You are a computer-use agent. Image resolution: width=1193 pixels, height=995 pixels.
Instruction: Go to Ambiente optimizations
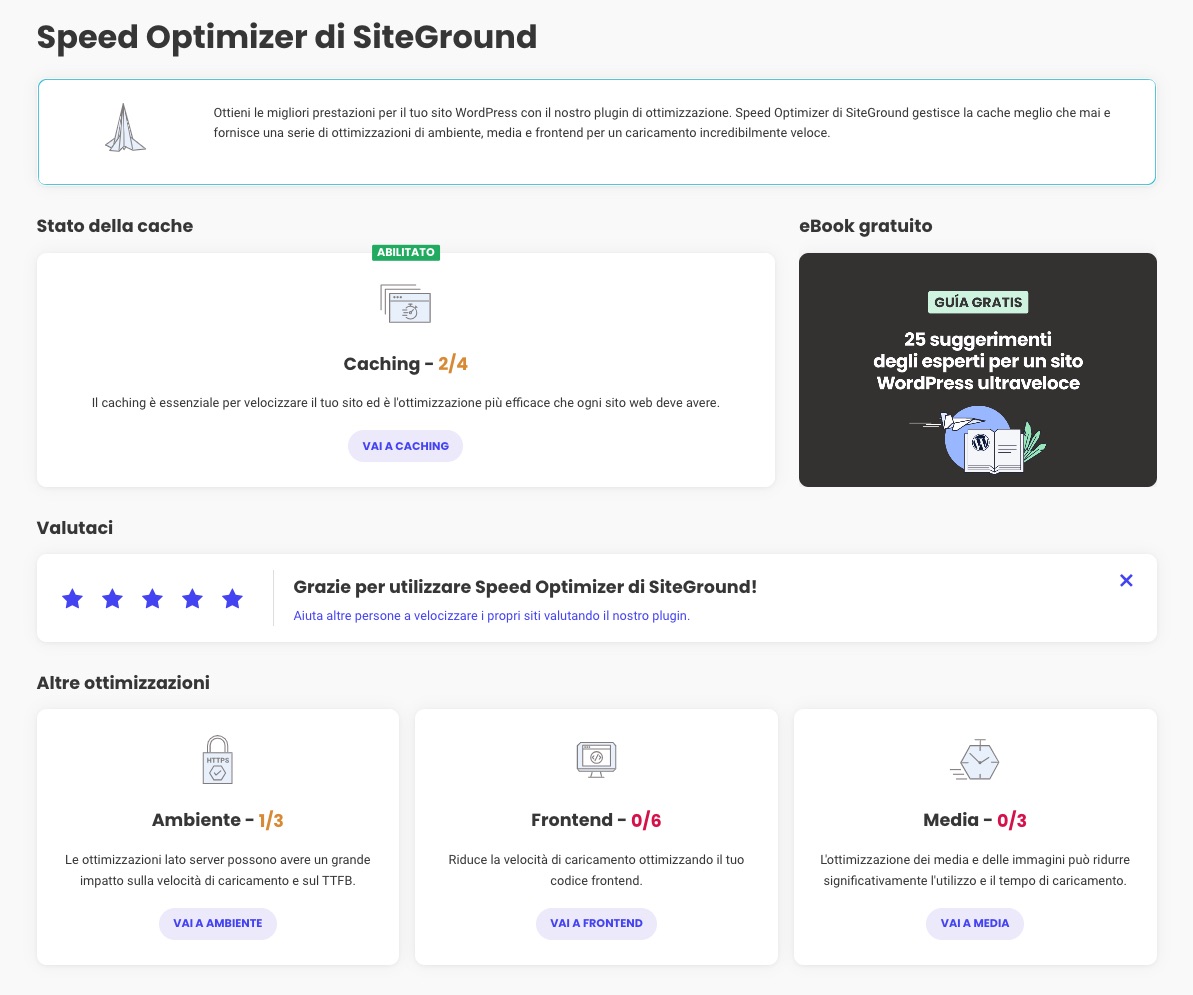coord(218,923)
